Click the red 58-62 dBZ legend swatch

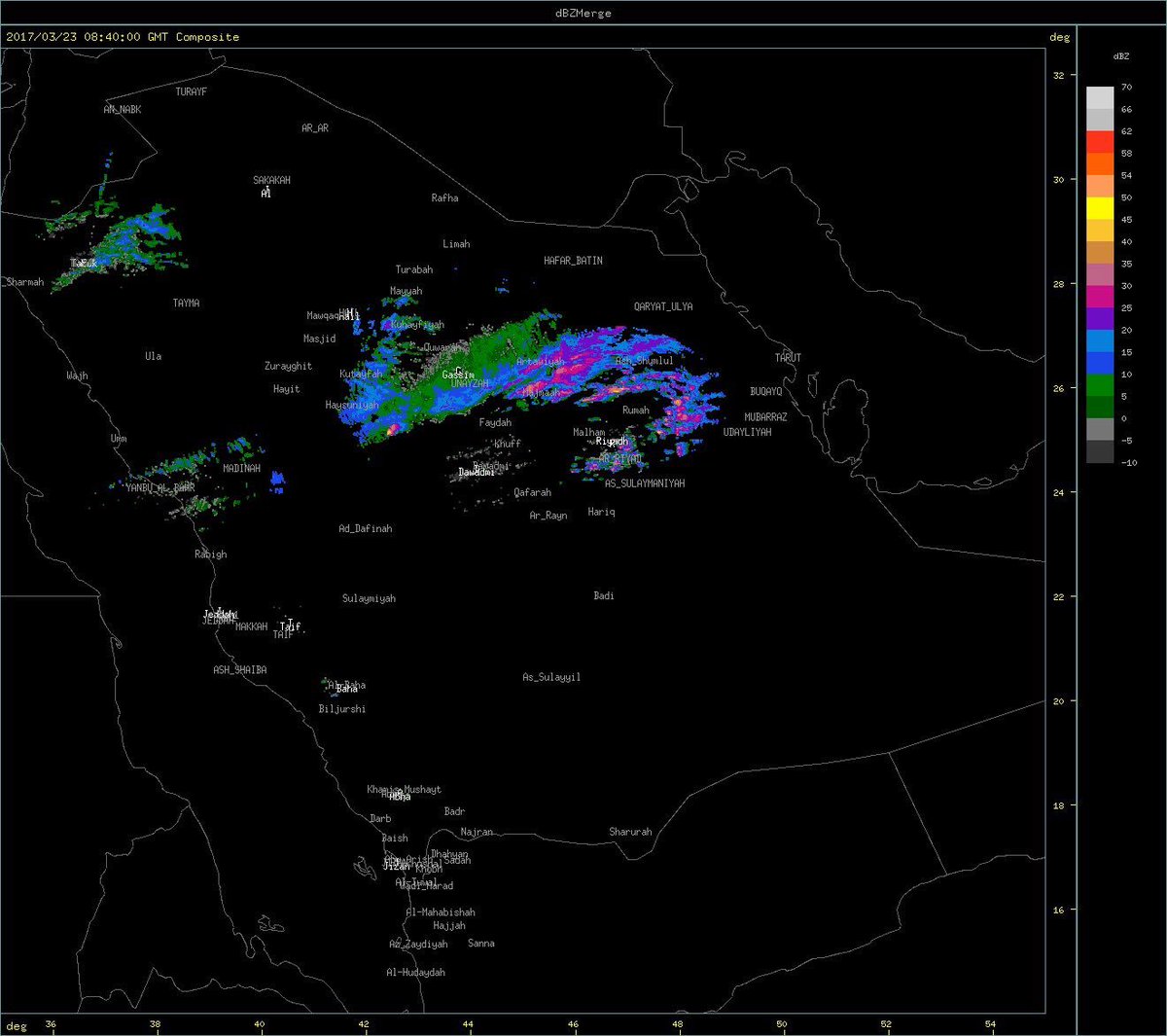[x=1100, y=142]
